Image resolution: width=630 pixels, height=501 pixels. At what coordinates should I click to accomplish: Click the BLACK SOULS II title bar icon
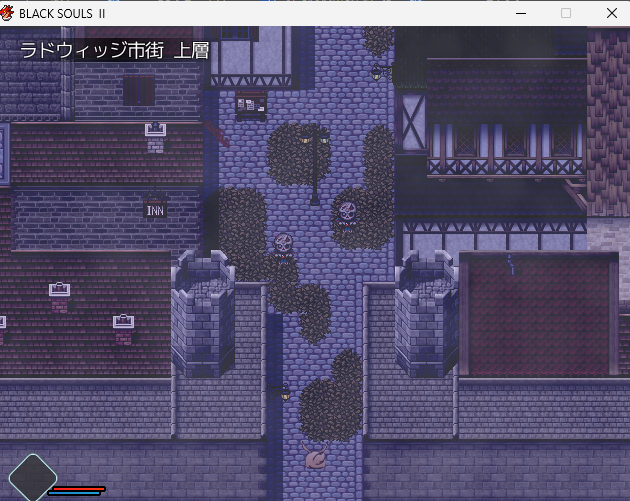[x=7, y=13]
